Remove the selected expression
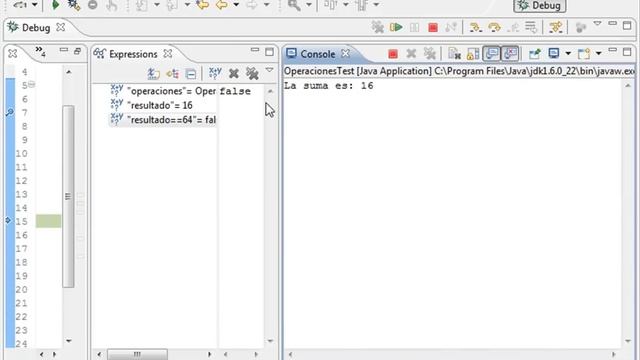 [x=233, y=74]
